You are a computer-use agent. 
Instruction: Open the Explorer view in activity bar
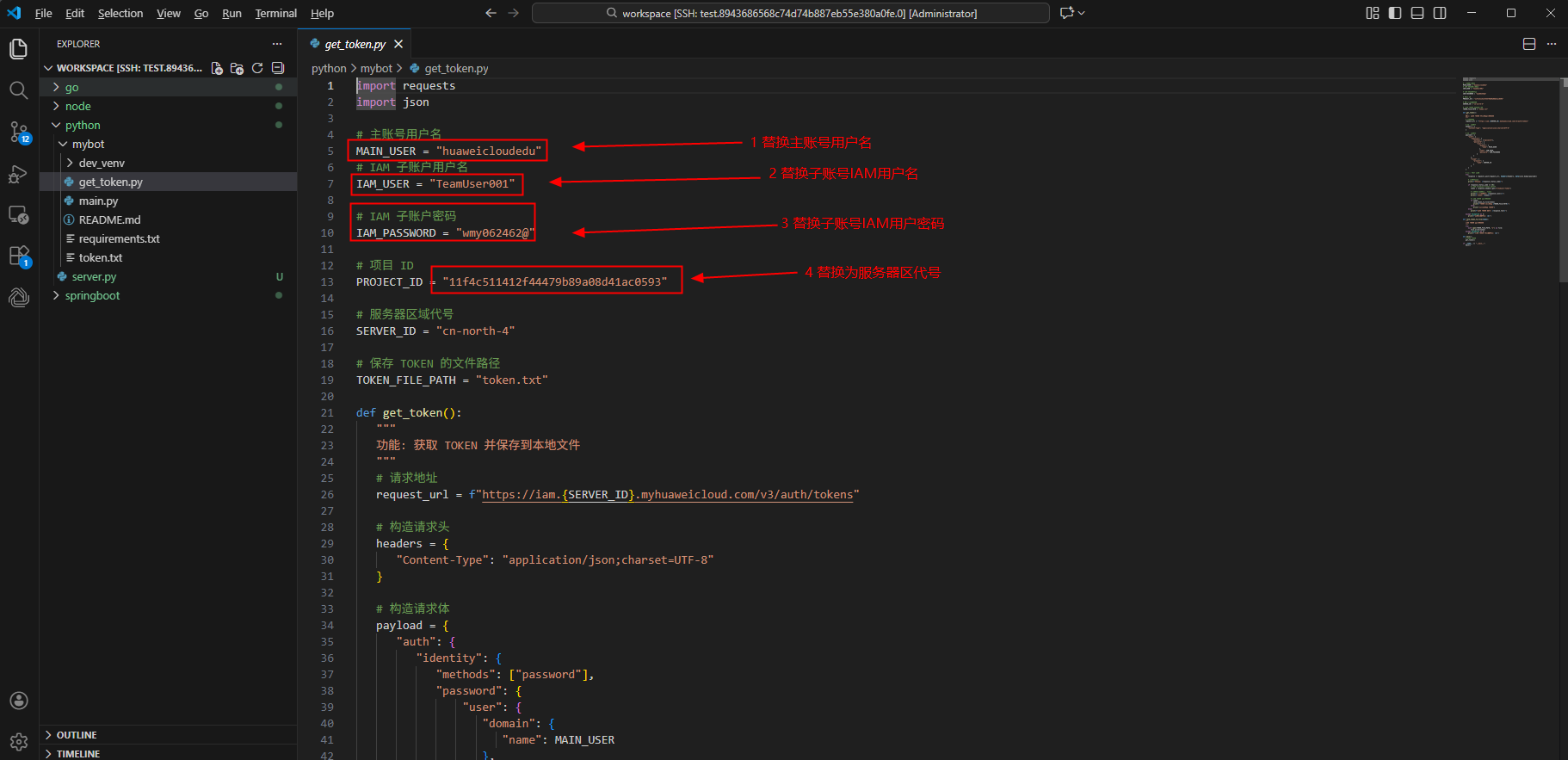(18, 49)
